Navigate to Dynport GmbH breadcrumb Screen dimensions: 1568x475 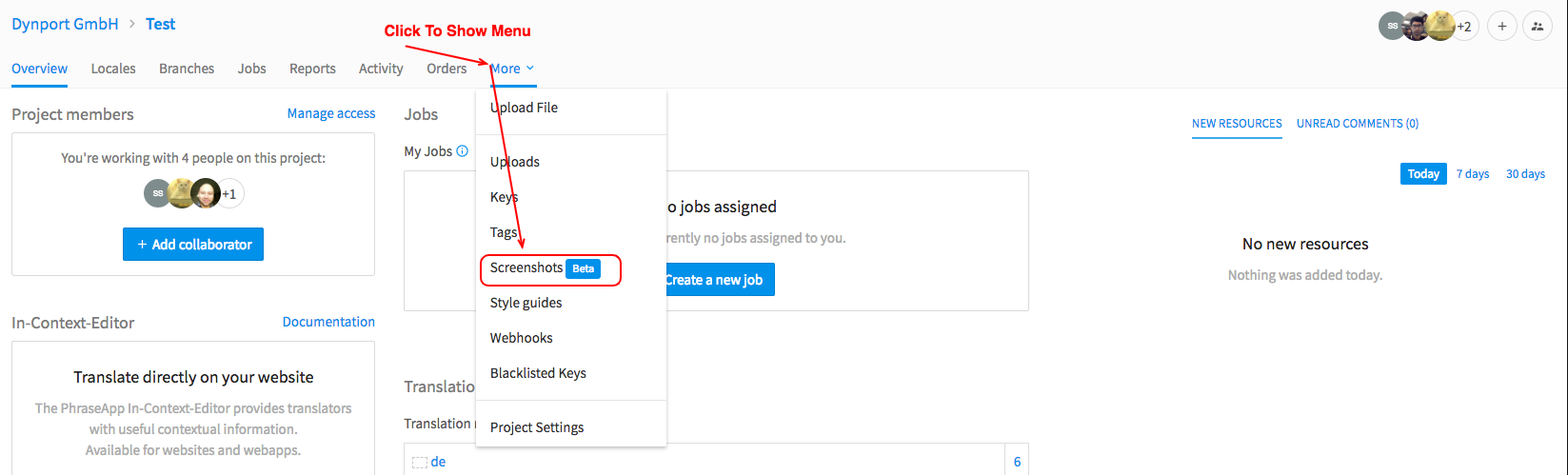[65, 24]
